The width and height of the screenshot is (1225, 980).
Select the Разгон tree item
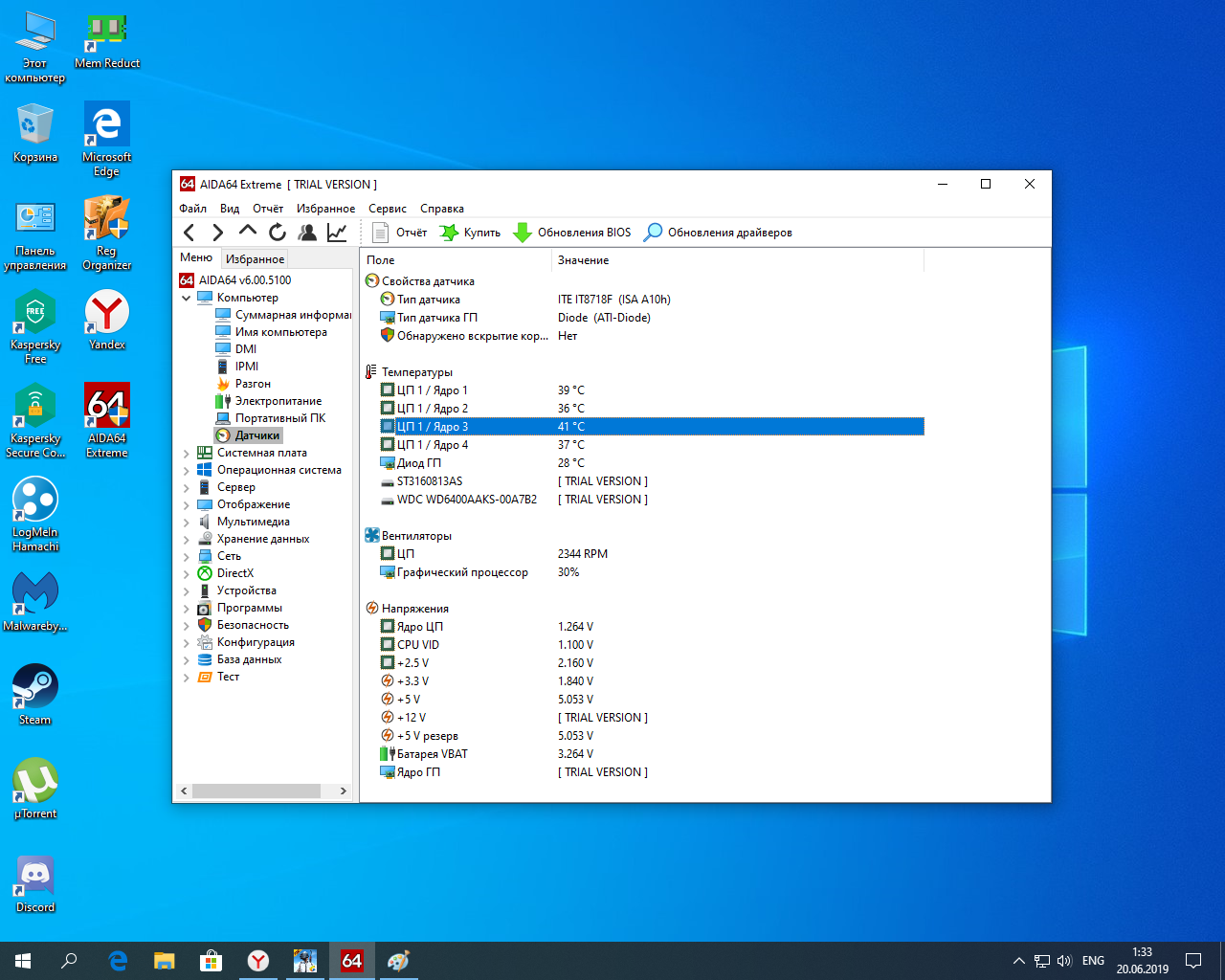(243, 384)
